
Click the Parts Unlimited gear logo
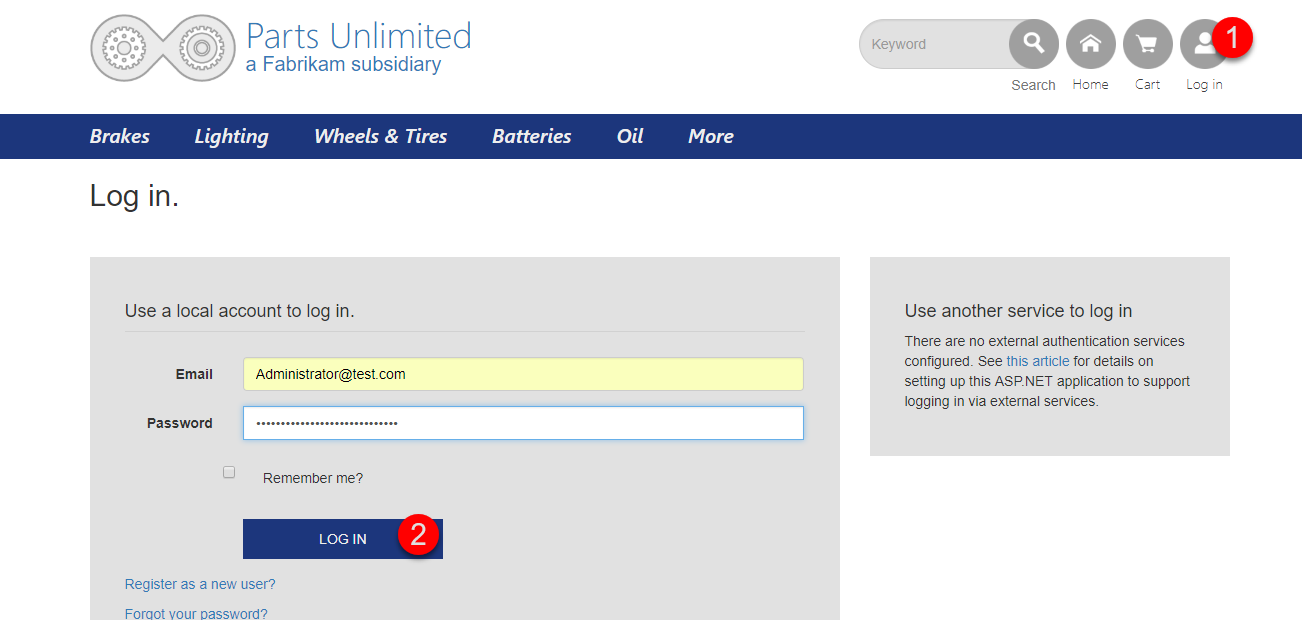(163, 47)
